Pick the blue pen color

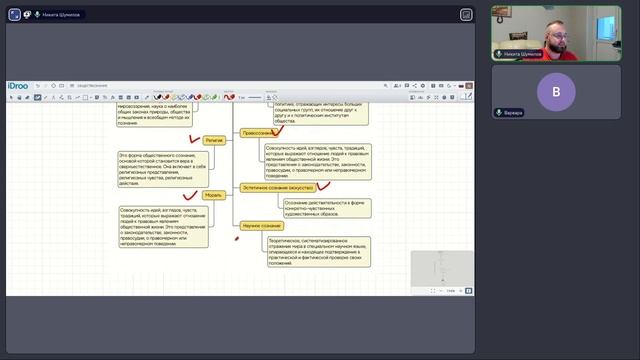[x=190, y=97]
